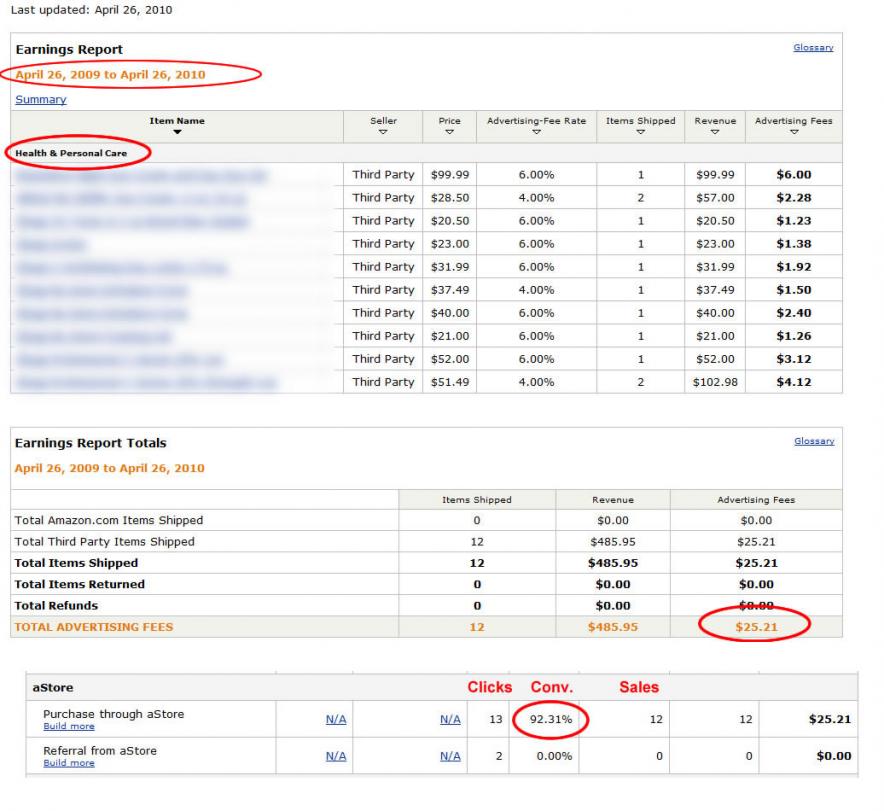Click Advertising-Fee Rate sort arrow
The image size is (884, 811).
(x=536, y=132)
